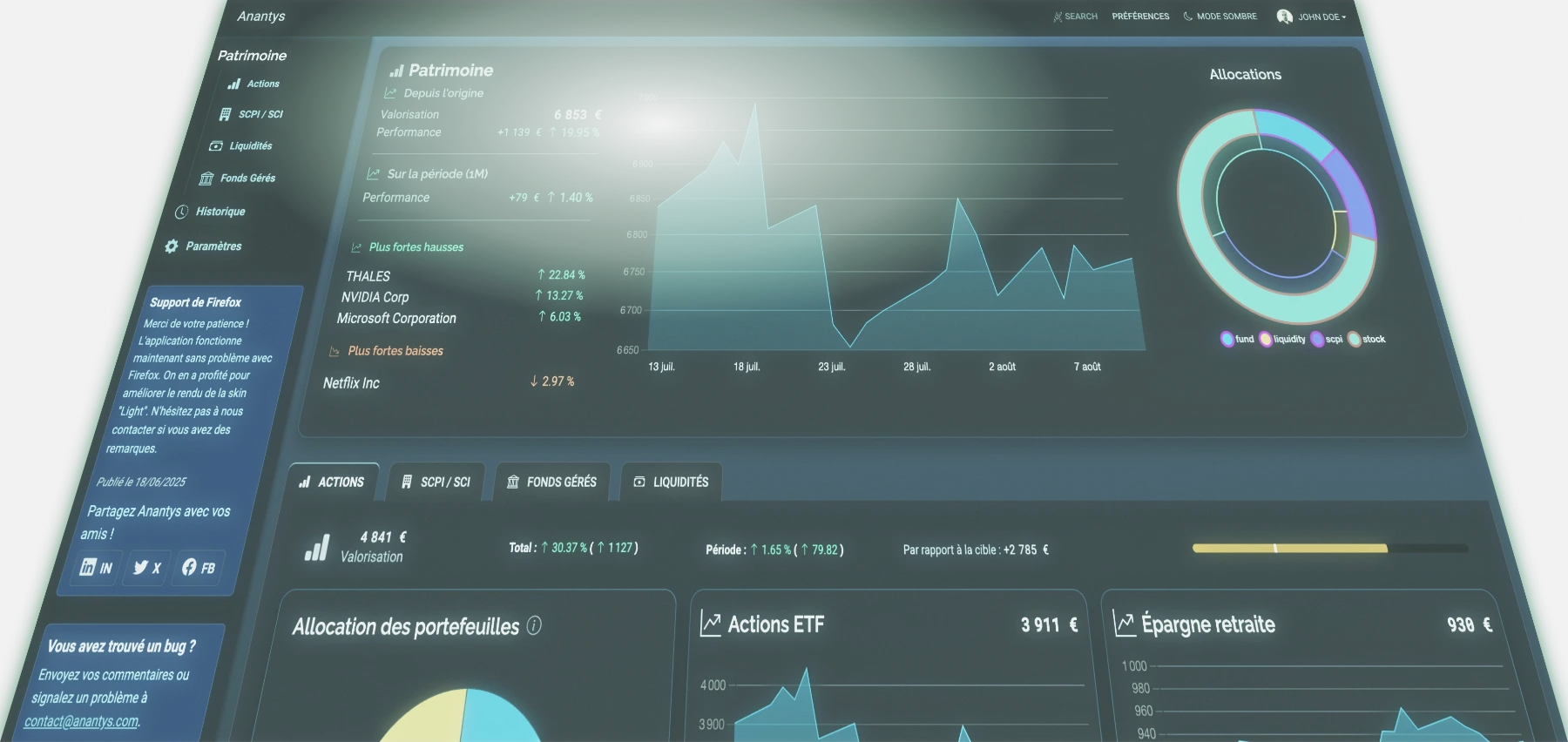This screenshot has width=1568, height=742.
Task: Toggle Mode Sombre dark mode
Action: point(1220,17)
